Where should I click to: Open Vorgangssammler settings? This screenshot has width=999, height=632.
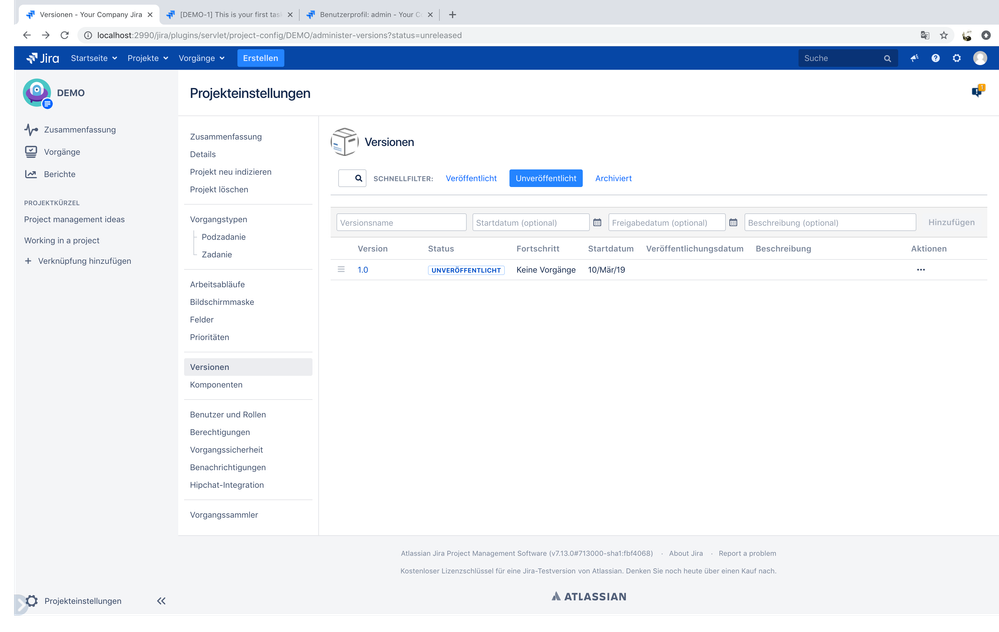tap(224, 515)
